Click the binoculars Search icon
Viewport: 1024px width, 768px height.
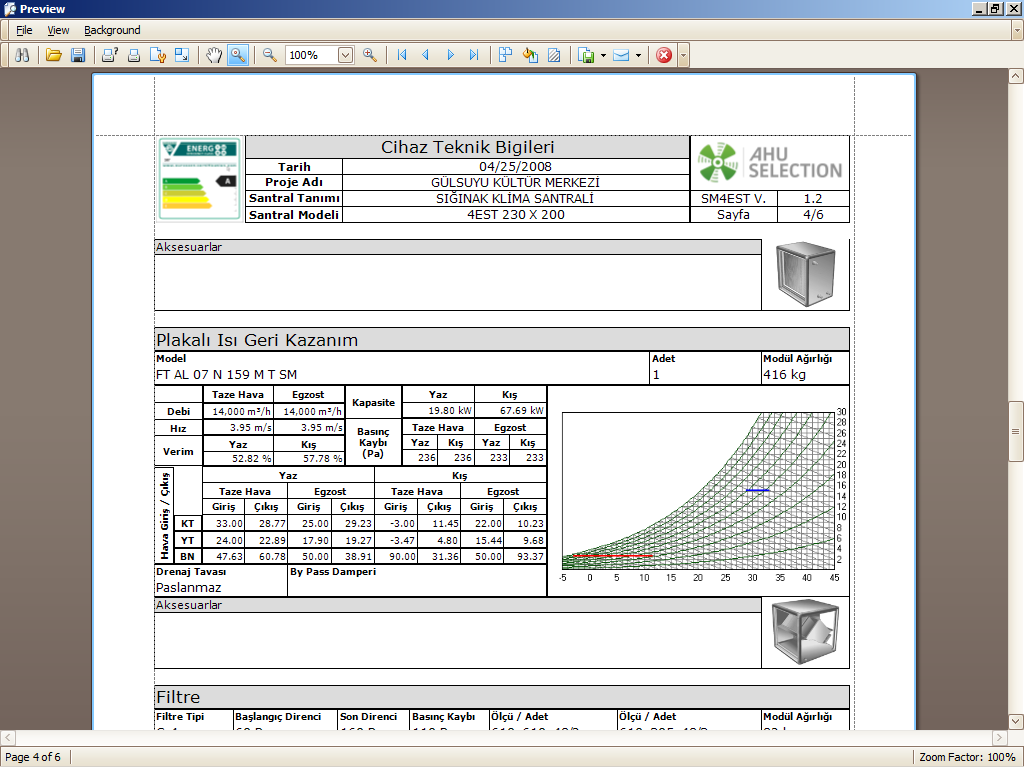pyautogui.click(x=22, y=55)
